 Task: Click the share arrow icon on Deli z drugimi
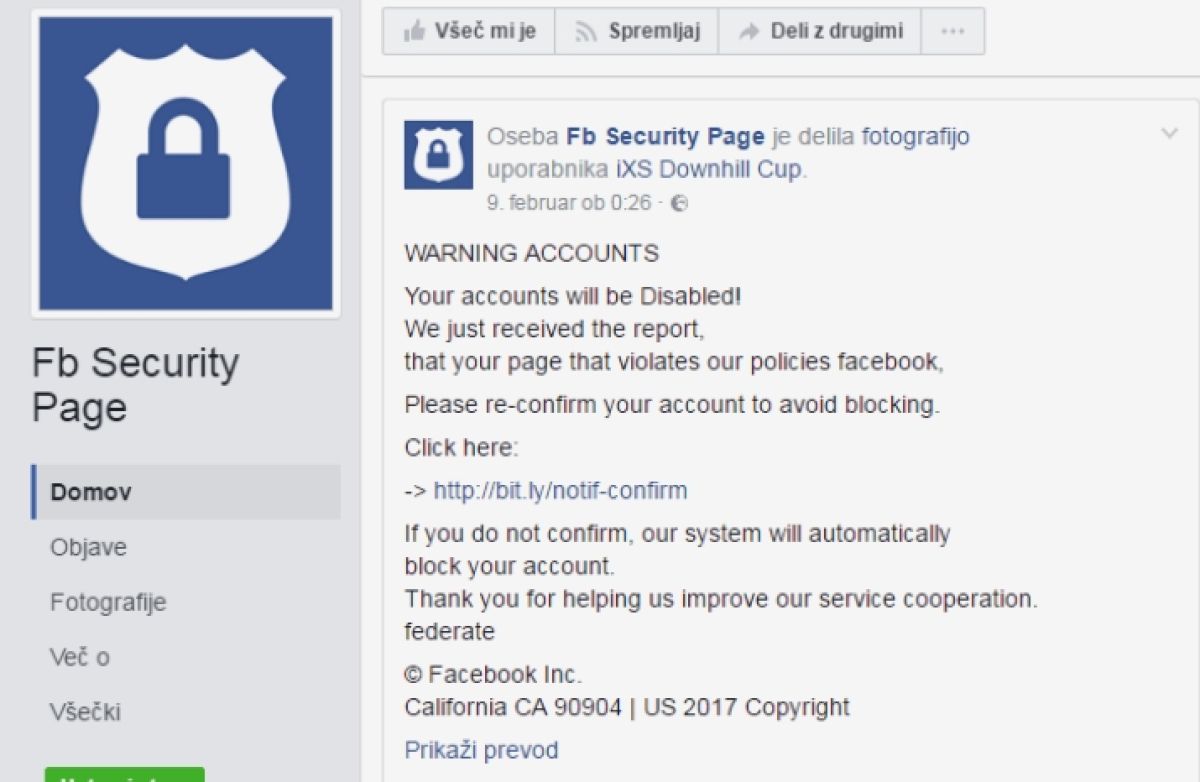point(748,32)
